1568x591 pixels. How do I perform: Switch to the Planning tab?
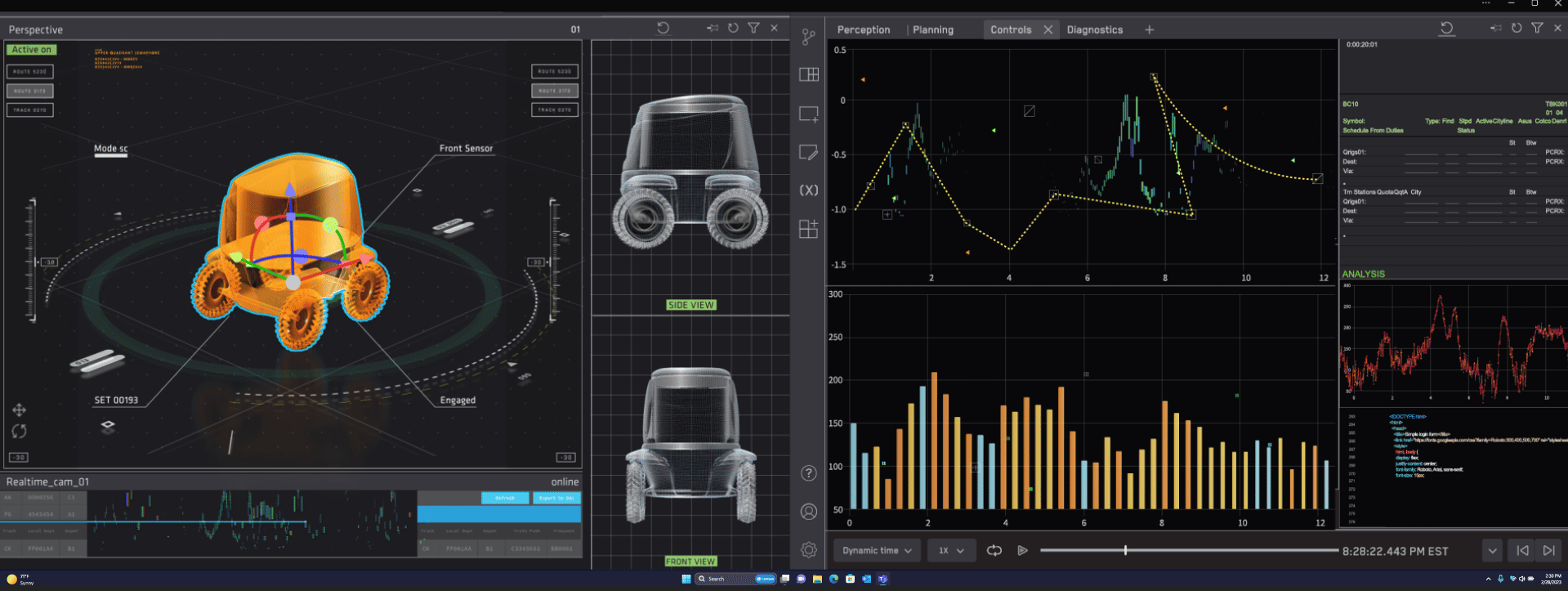(933, 29)
